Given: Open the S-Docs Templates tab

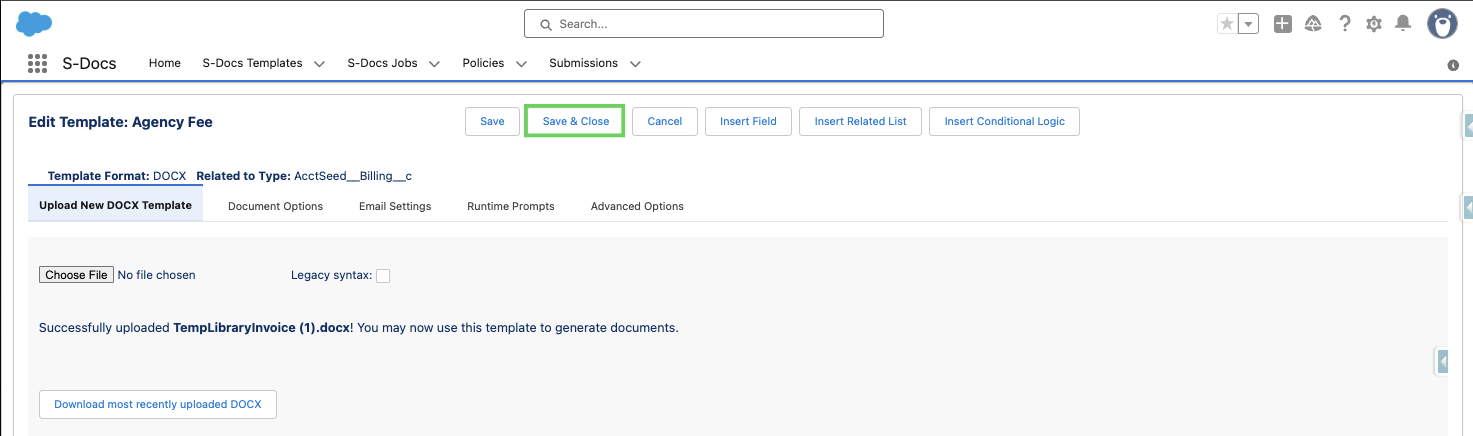Looking at the screenshot, I should point(252,63).
